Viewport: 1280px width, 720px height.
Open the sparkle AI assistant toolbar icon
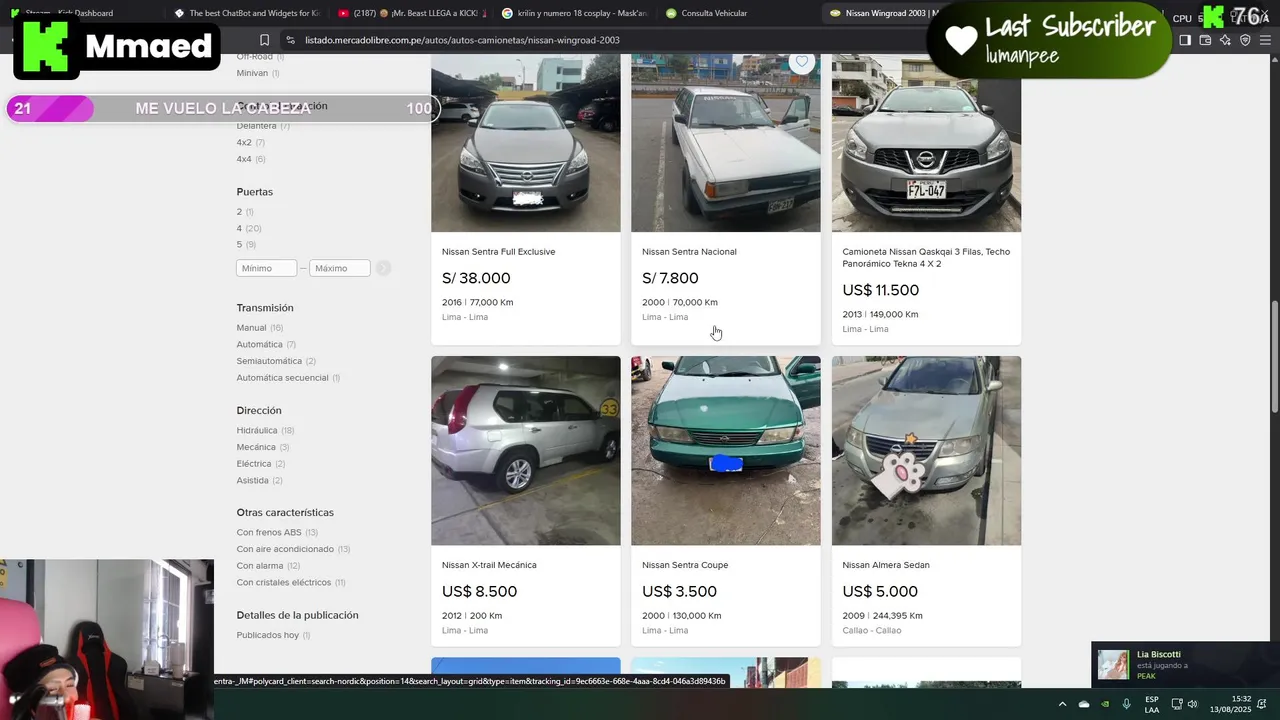(1225, 40)
